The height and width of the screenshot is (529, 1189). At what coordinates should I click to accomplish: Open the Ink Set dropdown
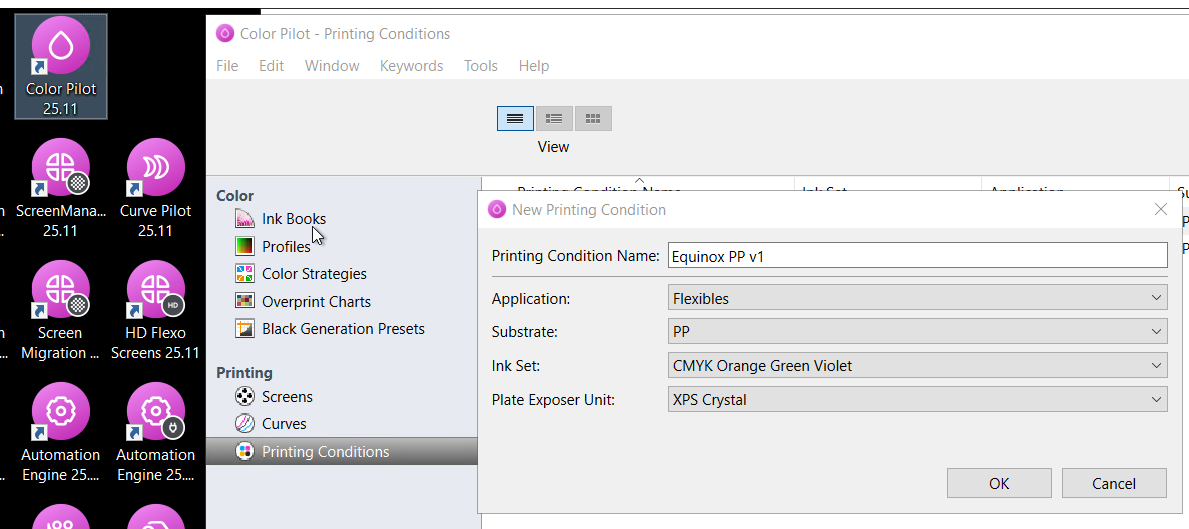coord(918,366)
